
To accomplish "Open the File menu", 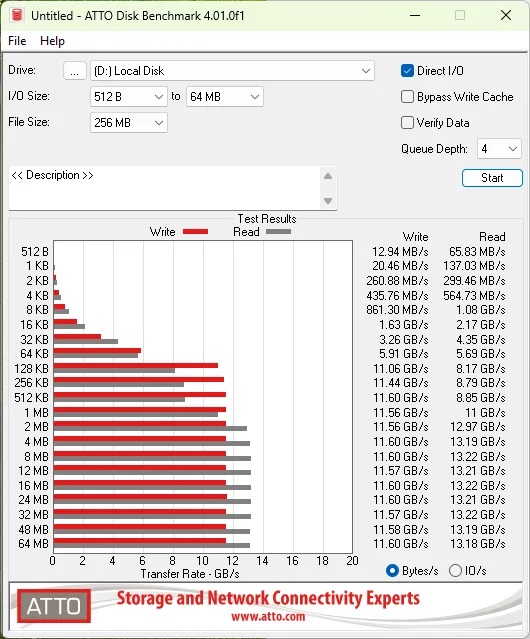I will [x=17, y=41].
